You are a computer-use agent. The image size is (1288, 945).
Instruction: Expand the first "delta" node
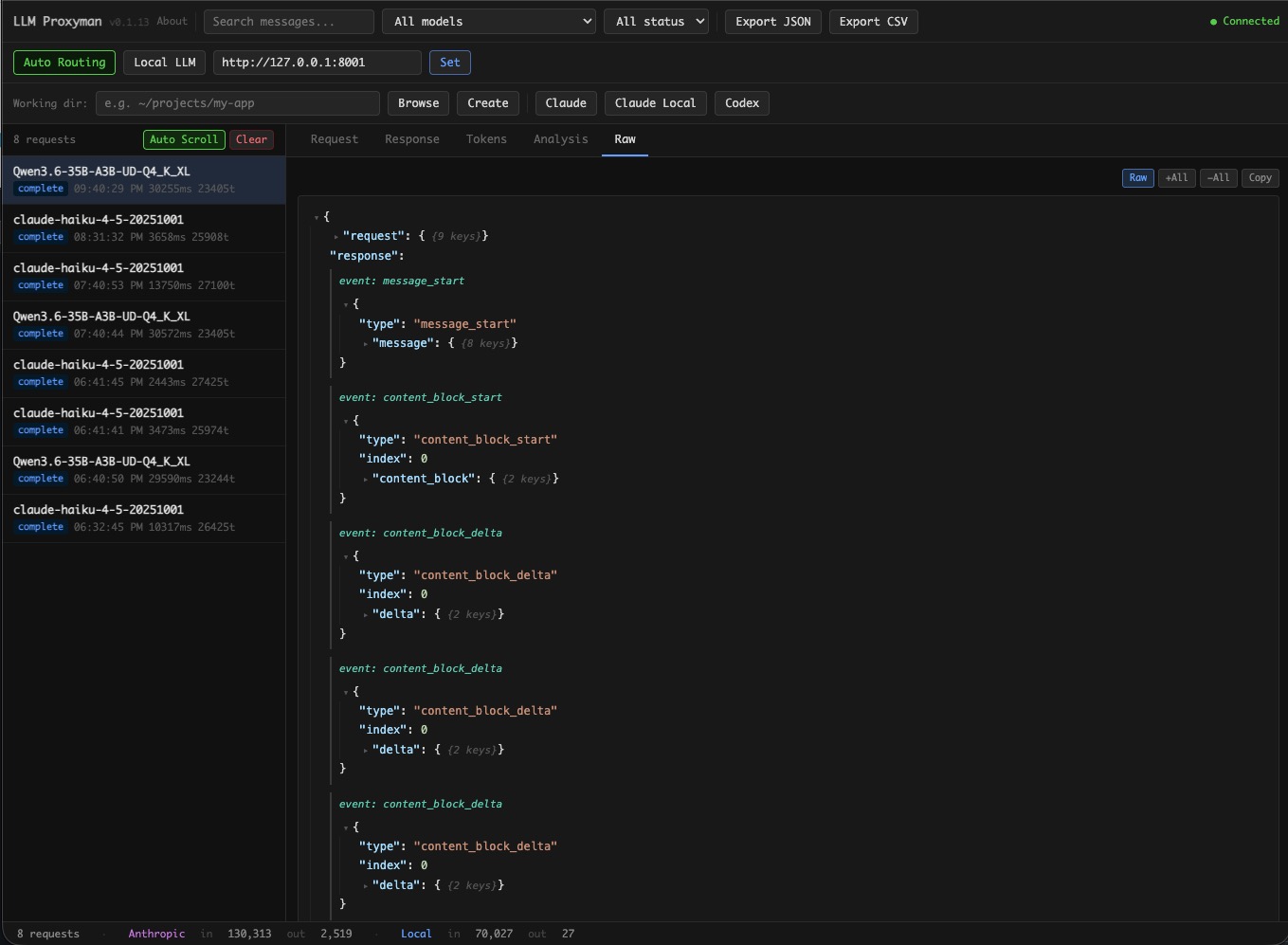[366, 615]
